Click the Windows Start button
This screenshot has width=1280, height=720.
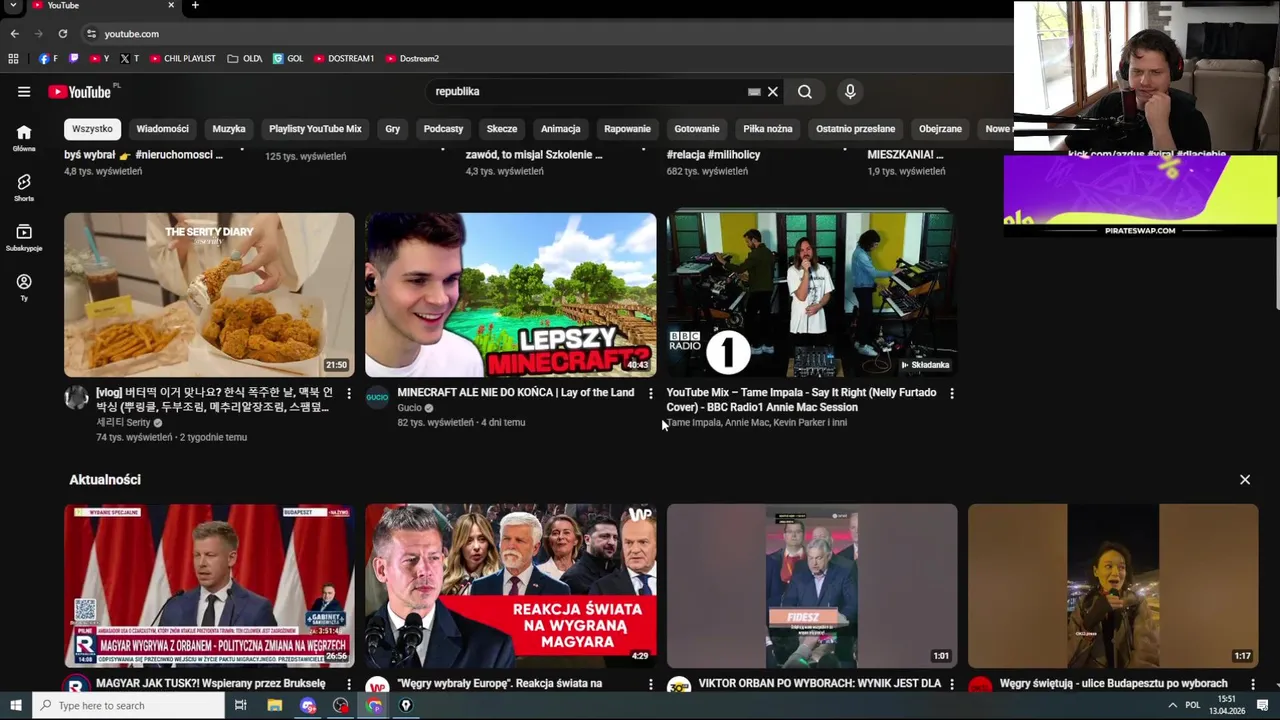point(16,705)
